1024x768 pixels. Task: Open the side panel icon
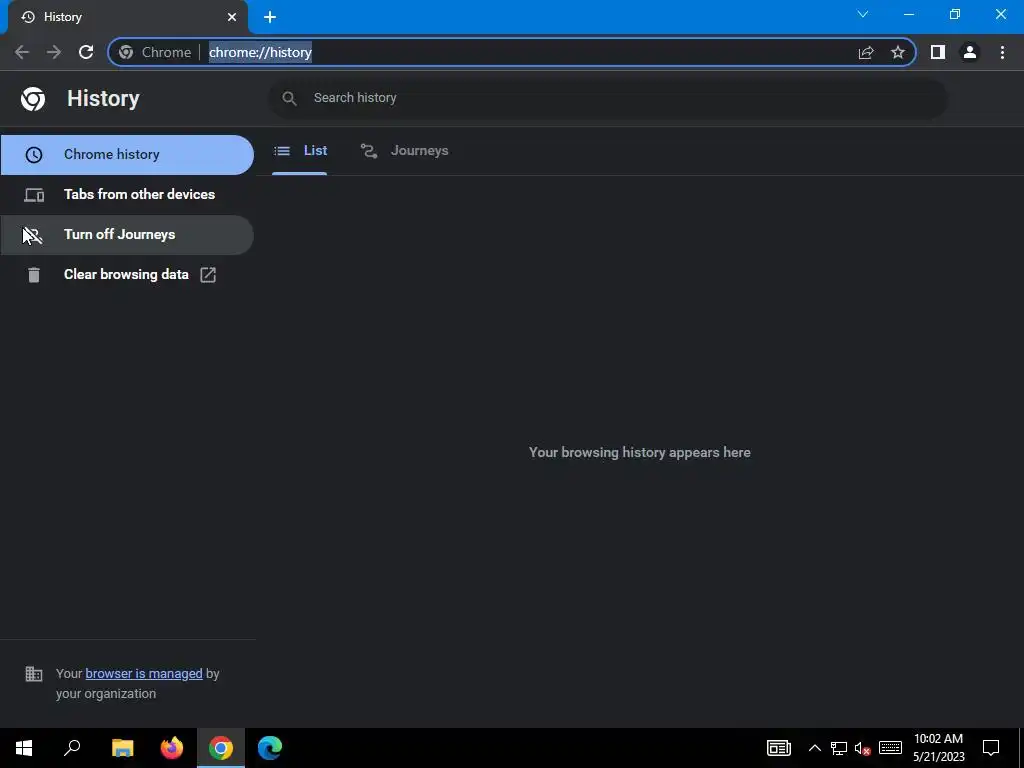(938, 52)
